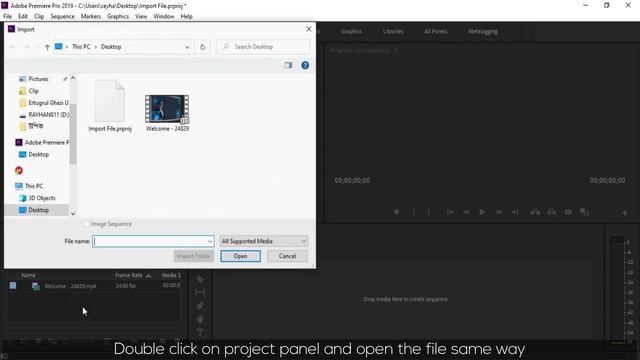Expand the File name history dropdown arrow

(210, 242)
